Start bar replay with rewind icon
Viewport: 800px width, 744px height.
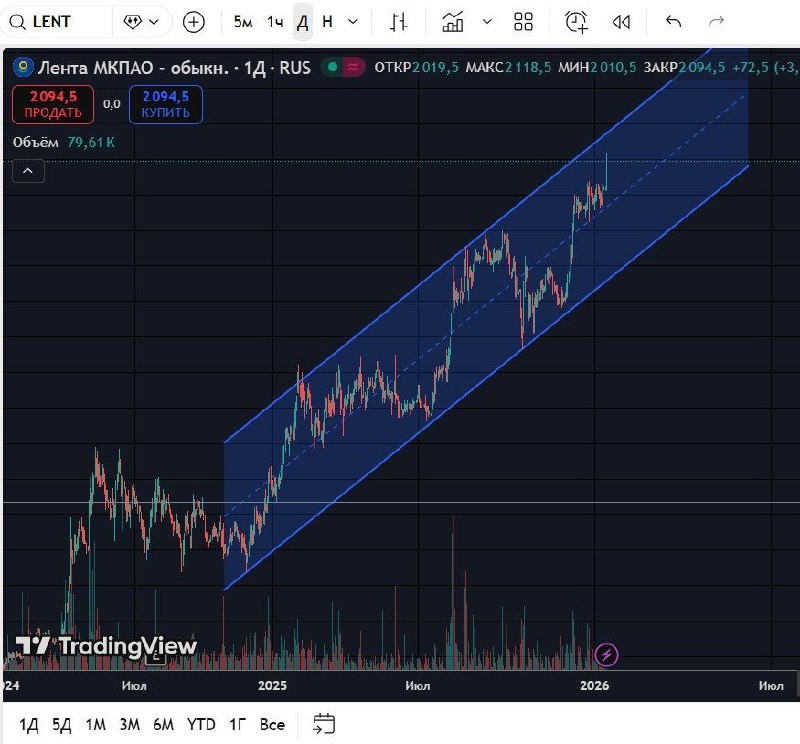click(x=621, y=21)
